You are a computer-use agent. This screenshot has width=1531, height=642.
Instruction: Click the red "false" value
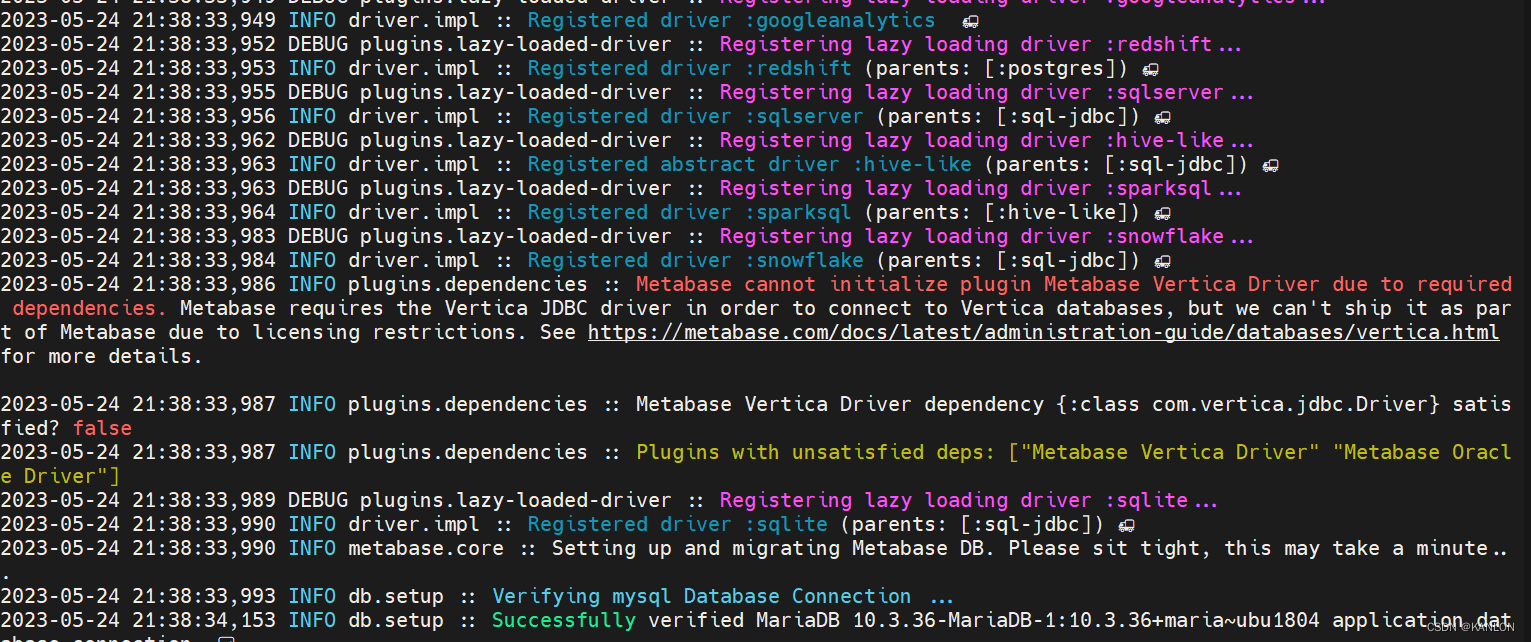pyautogui.click(x=102, y=428)
